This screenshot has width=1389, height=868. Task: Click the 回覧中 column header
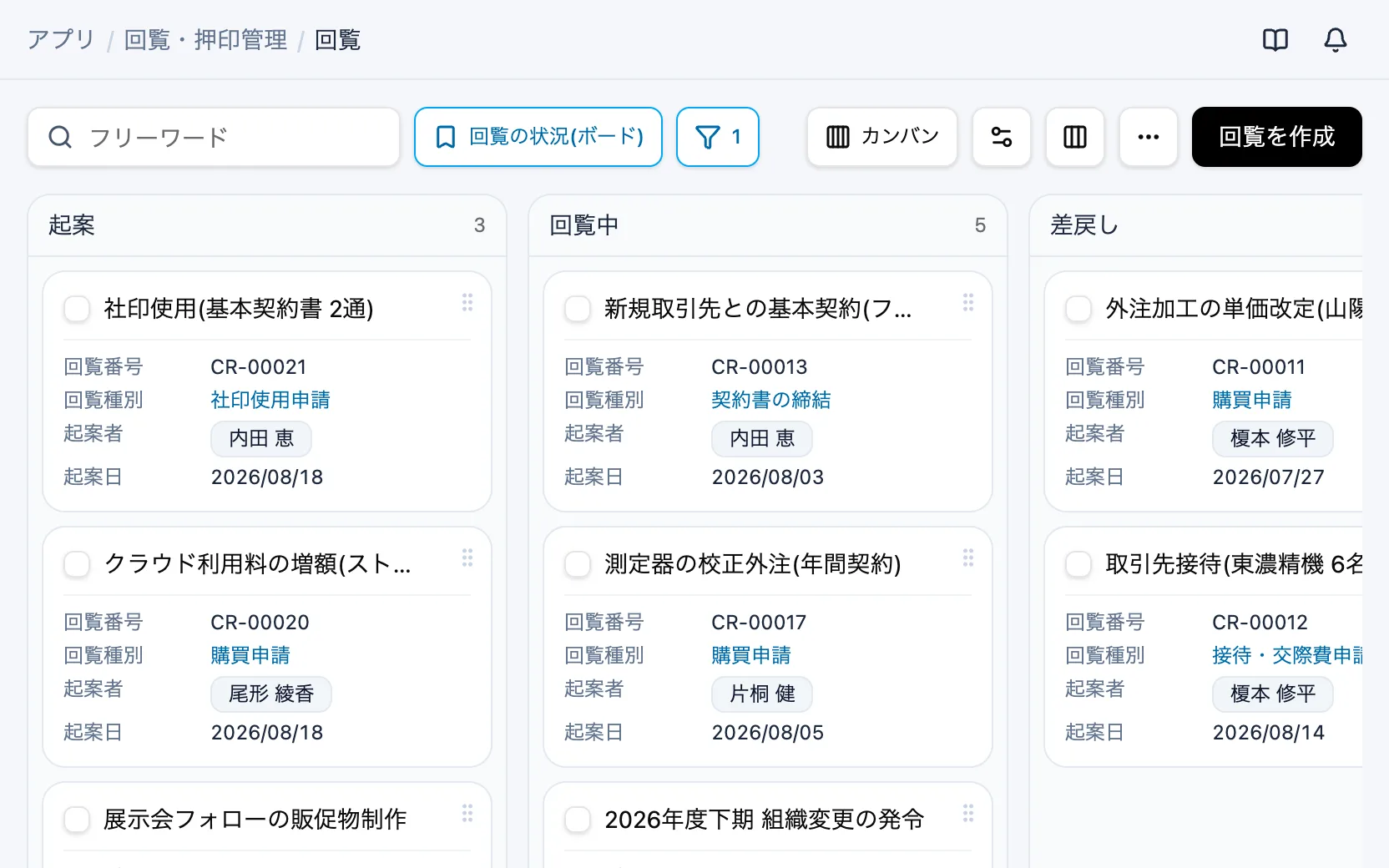point(768,225)
